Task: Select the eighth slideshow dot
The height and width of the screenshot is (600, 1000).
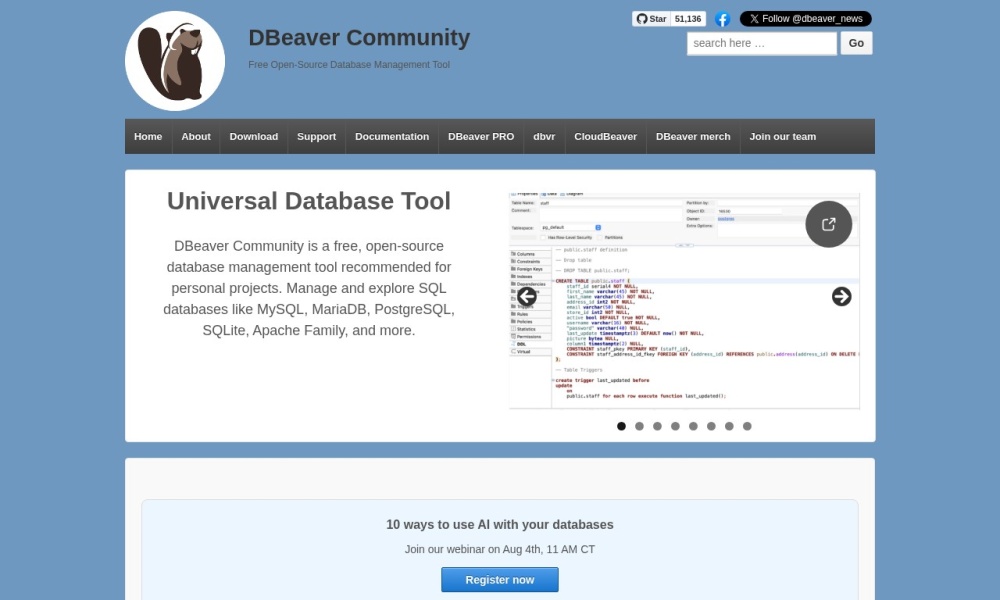Action: click(747, 426)
